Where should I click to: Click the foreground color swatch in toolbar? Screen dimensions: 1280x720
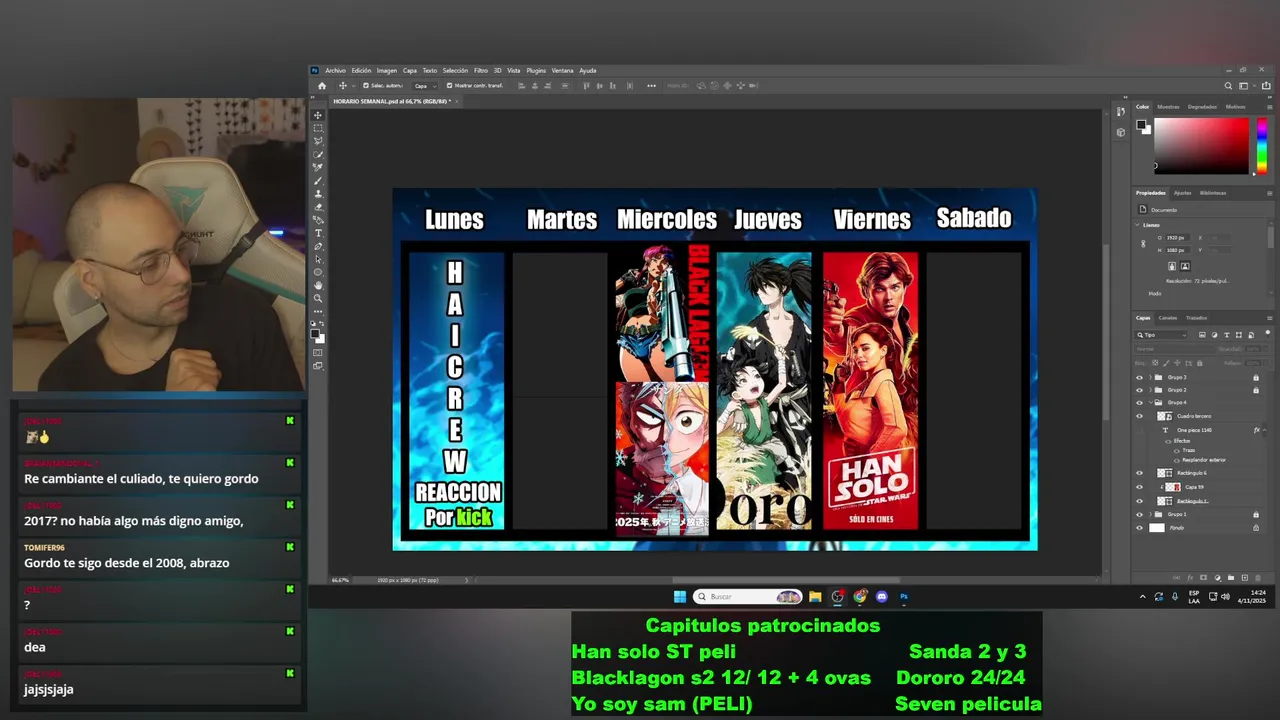(315, 333)
